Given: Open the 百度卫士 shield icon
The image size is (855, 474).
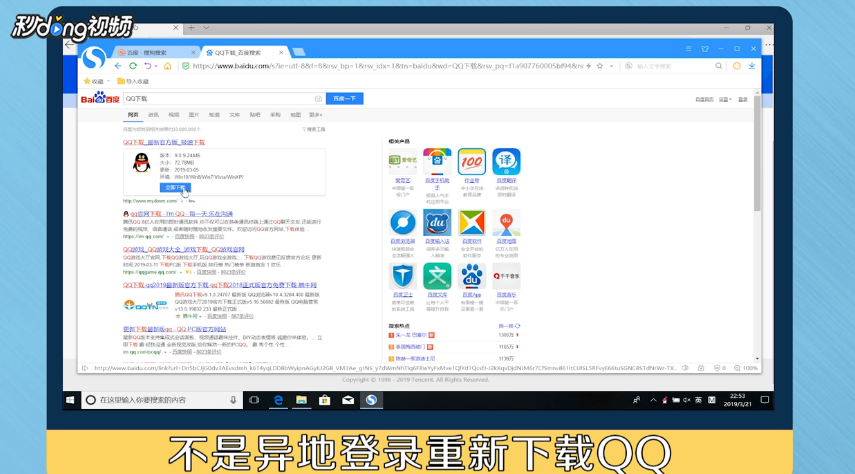Looking at the screenshot, I should click(x=402, y=276).
